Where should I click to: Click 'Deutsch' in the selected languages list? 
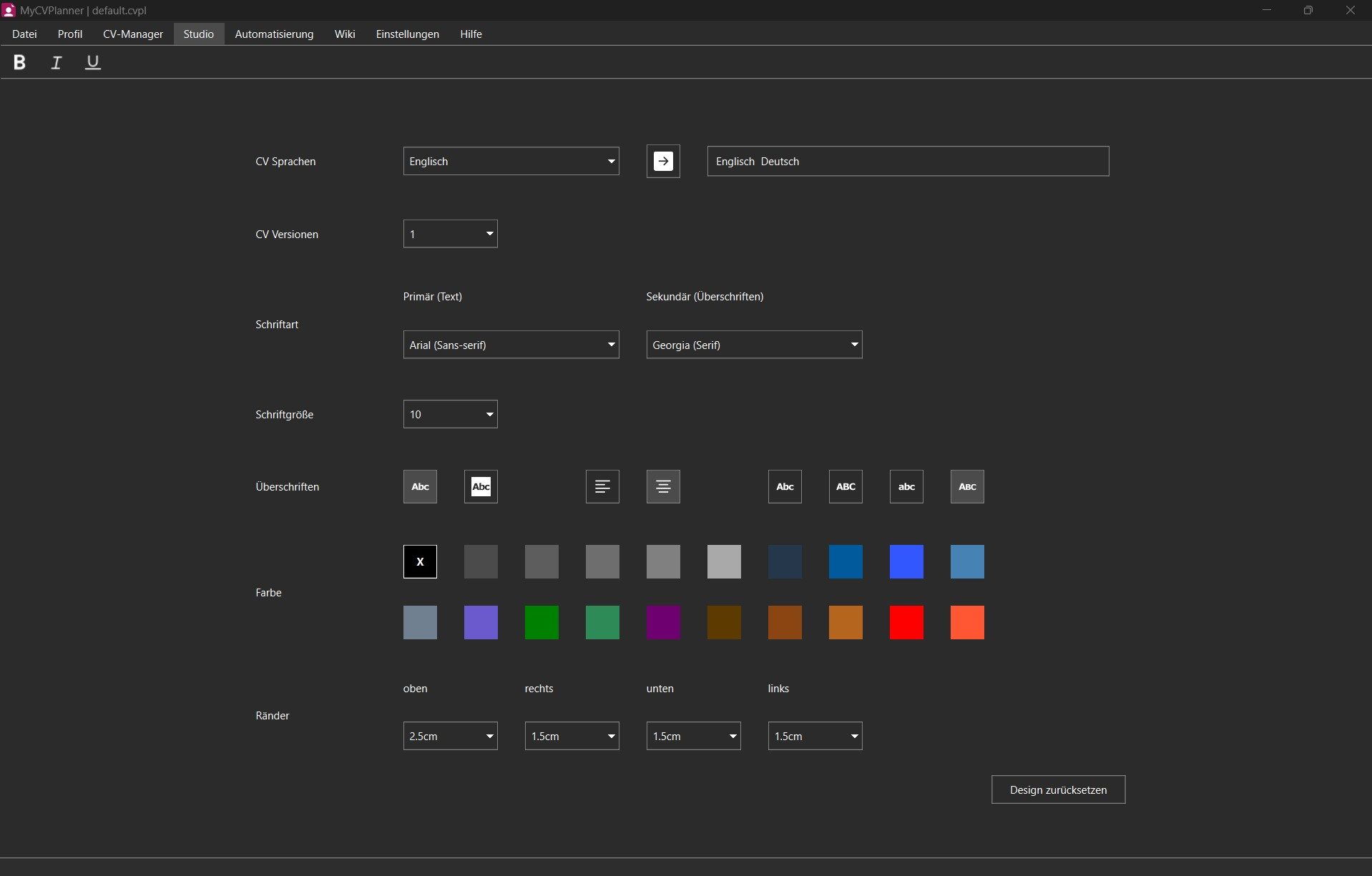[x=780, y=162]
